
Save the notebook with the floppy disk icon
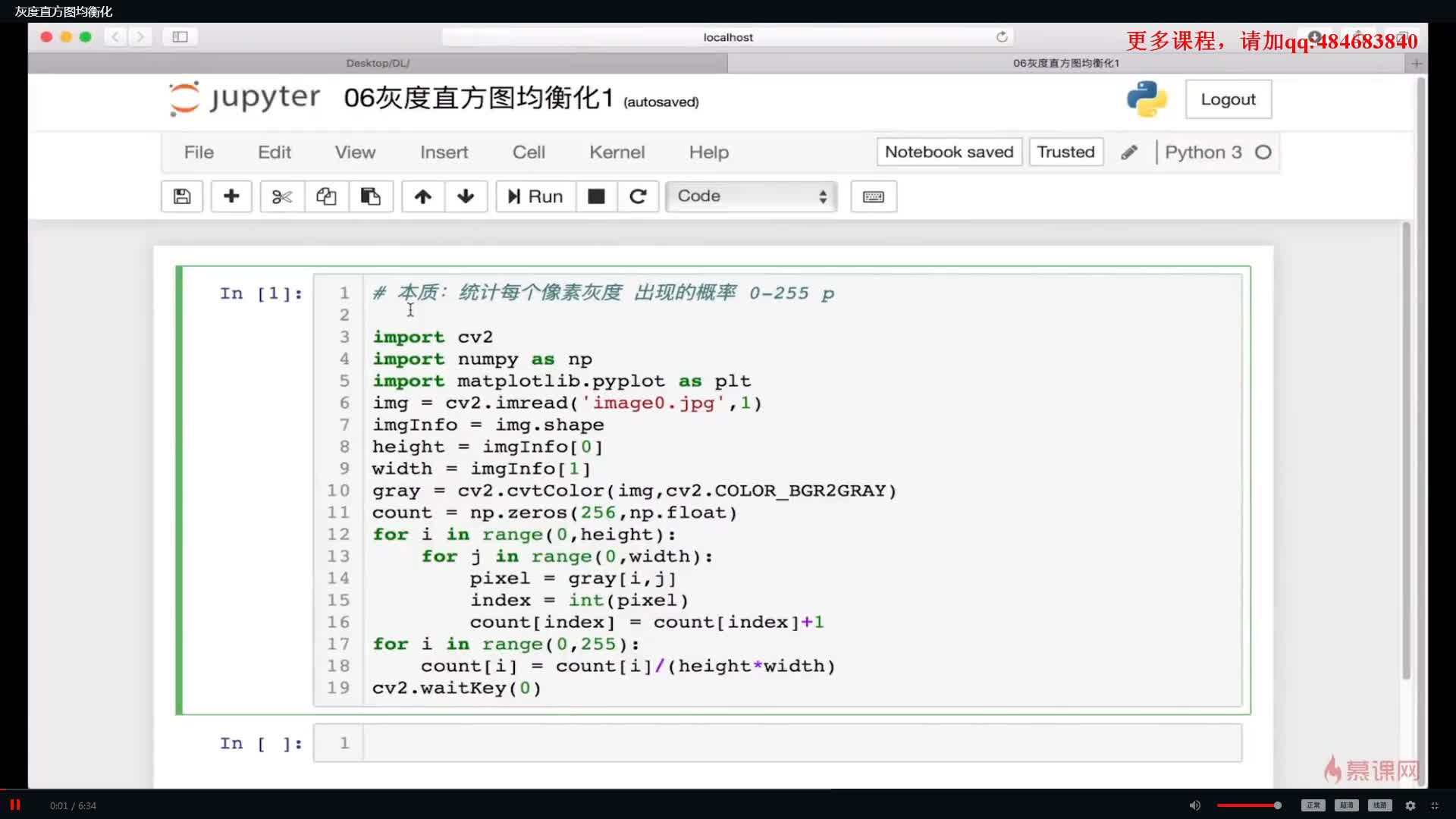[x=182, y=196]
